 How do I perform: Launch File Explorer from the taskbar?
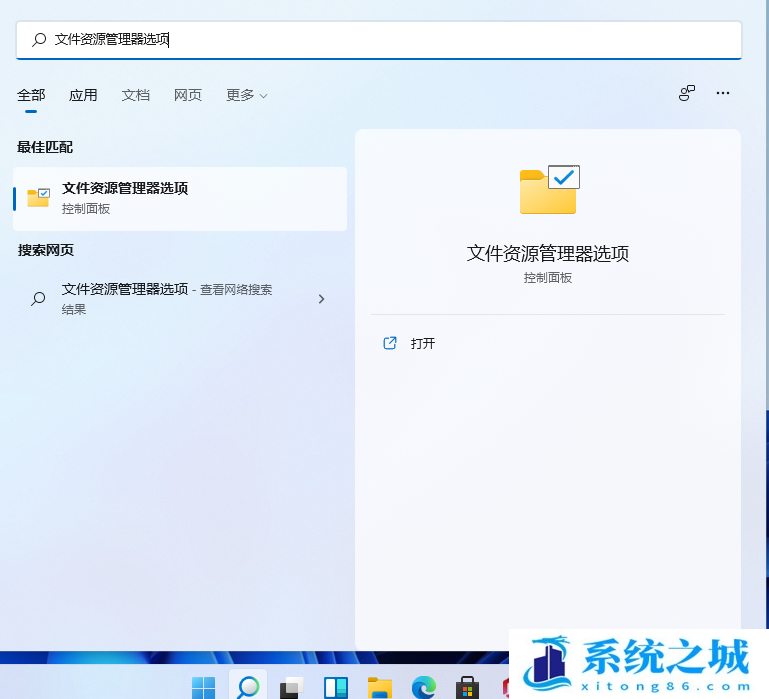(x=379, y=687)
